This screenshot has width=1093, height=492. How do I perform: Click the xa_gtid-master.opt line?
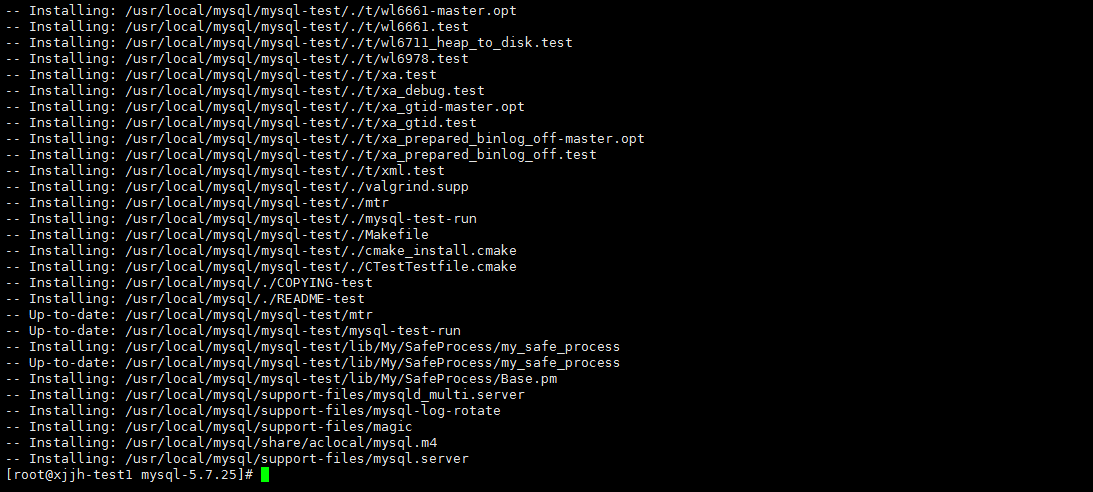click(x=265, y=107)
